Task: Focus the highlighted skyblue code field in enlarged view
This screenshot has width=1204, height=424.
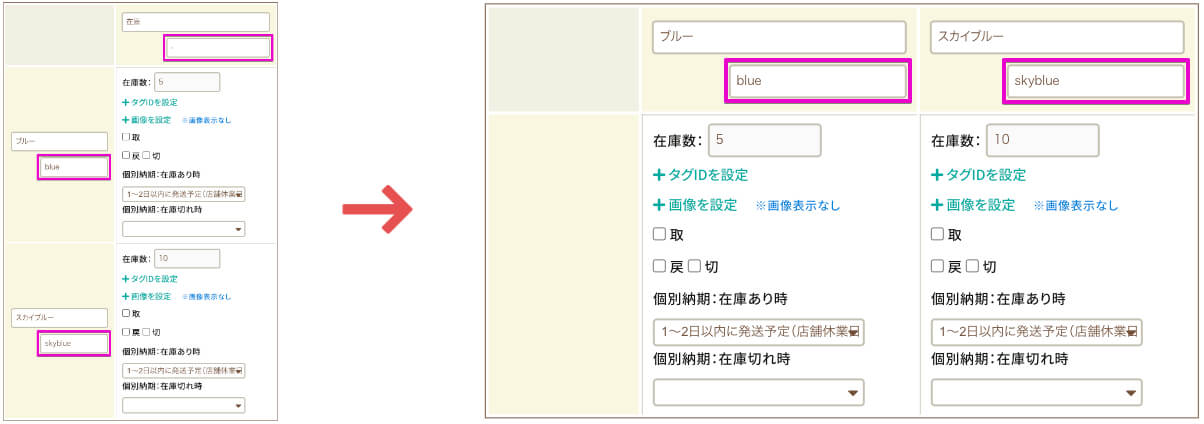Action: [1095, 81]
